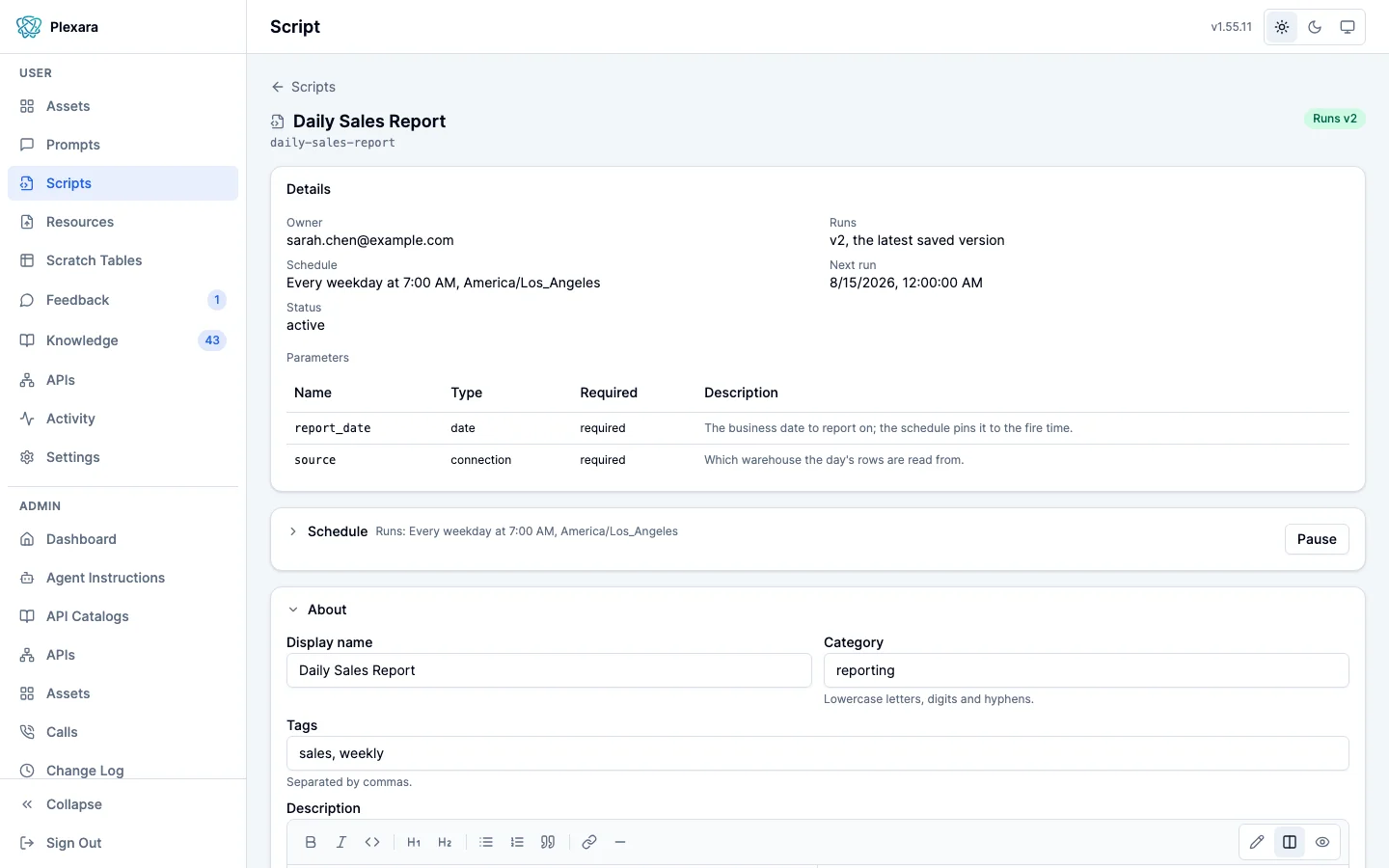Open Settings in sidebar
Image resolution: width=1389 pixels, height=868 pixels.
click(x=123, y=457)
